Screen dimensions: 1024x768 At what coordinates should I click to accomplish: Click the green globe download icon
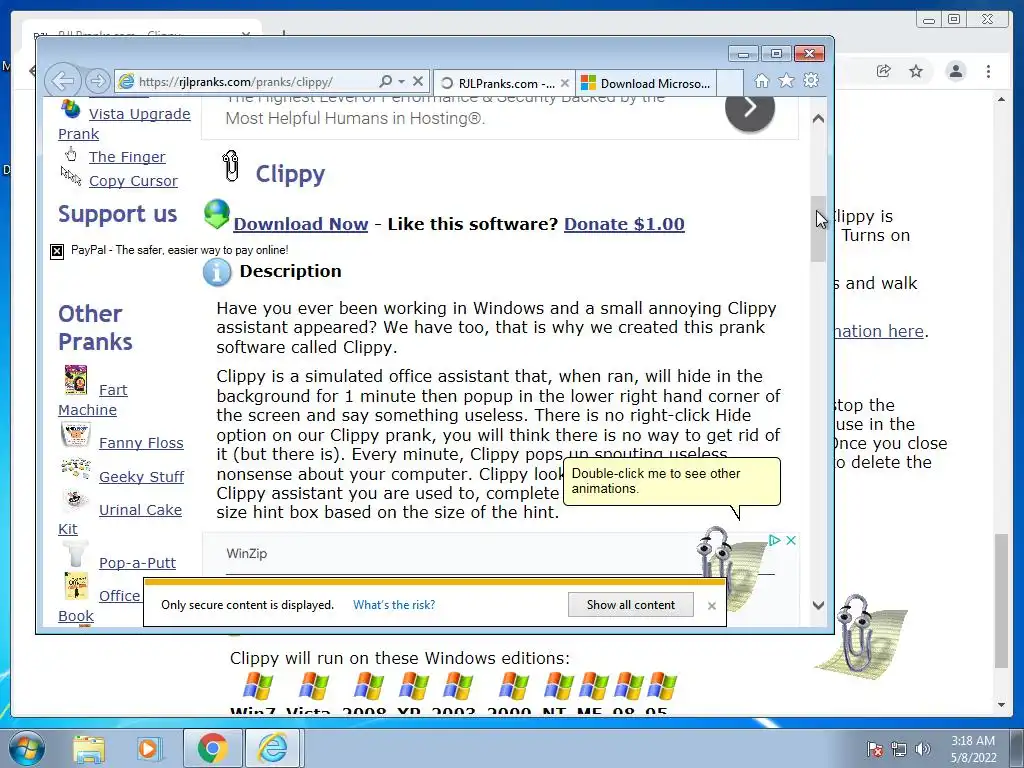pyautogui.click(x=217, y=214)
